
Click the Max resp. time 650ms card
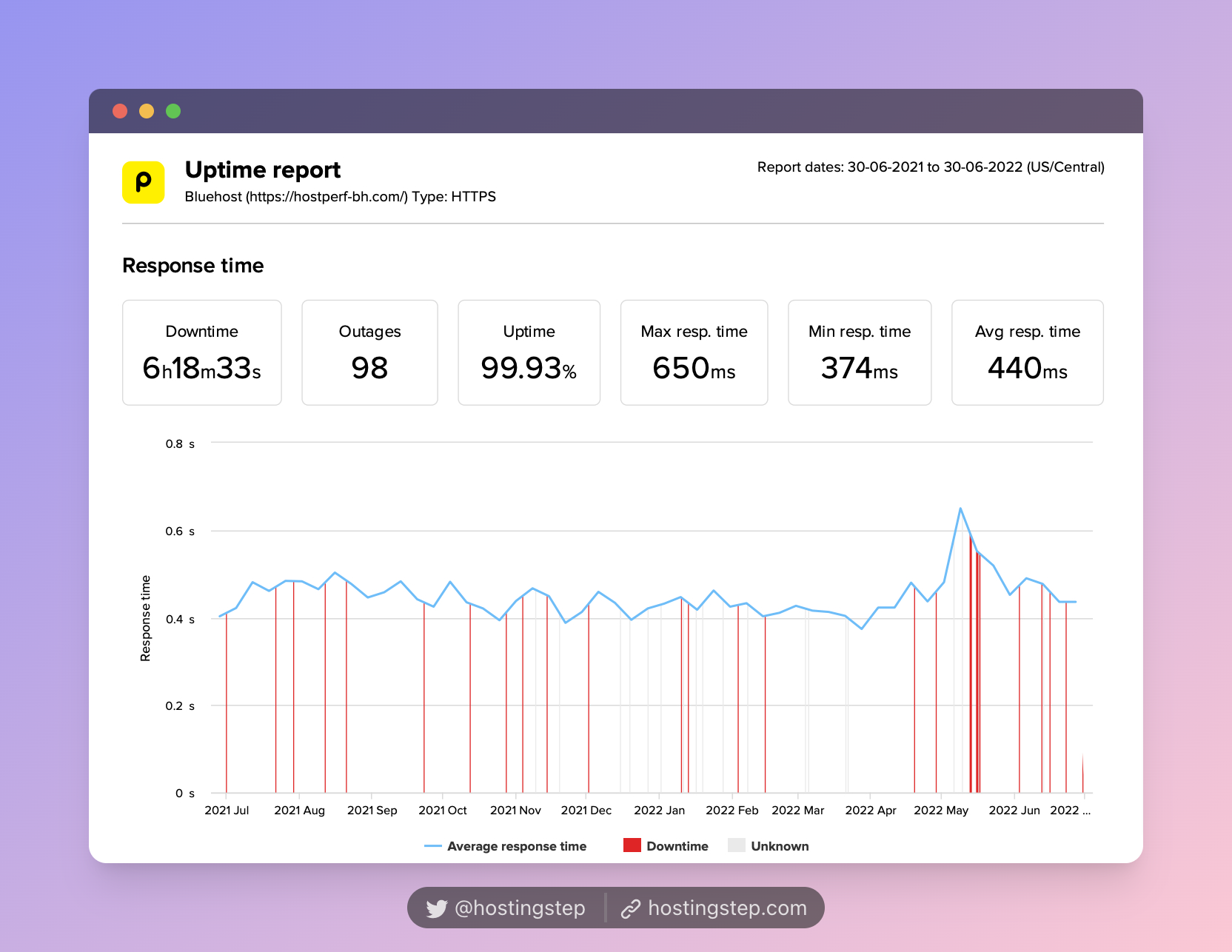pyautogui.click(x=694, y=352)
